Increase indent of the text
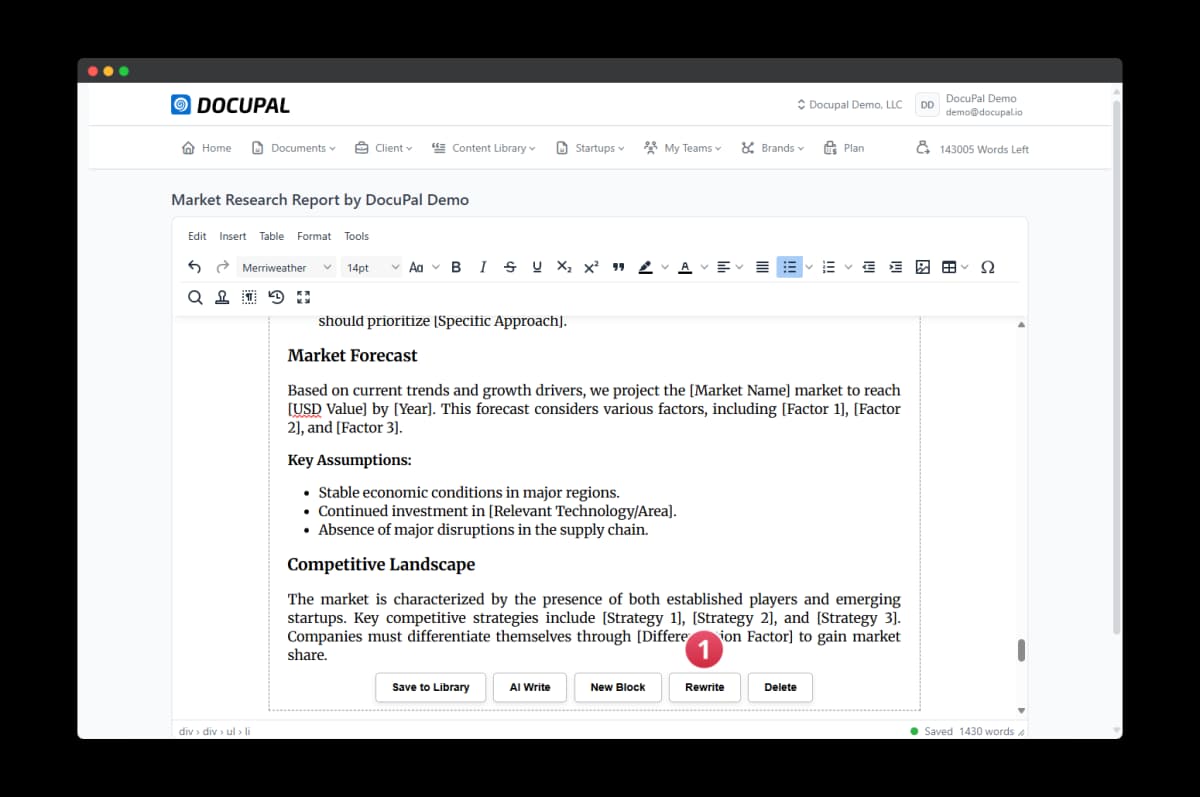Image resolution: width=1200 pixels, height=797 pixels. [896, 267]
